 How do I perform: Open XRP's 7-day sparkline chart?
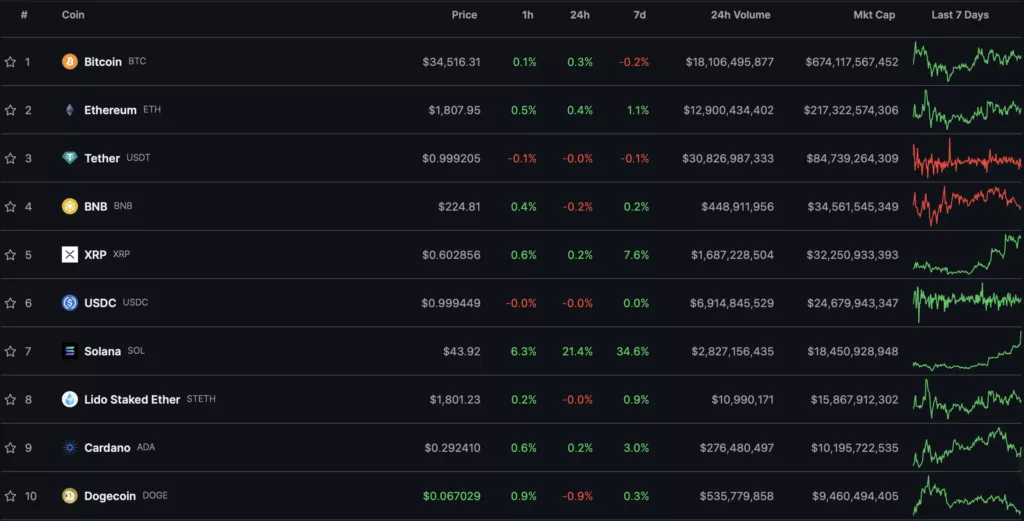[967, 255]
